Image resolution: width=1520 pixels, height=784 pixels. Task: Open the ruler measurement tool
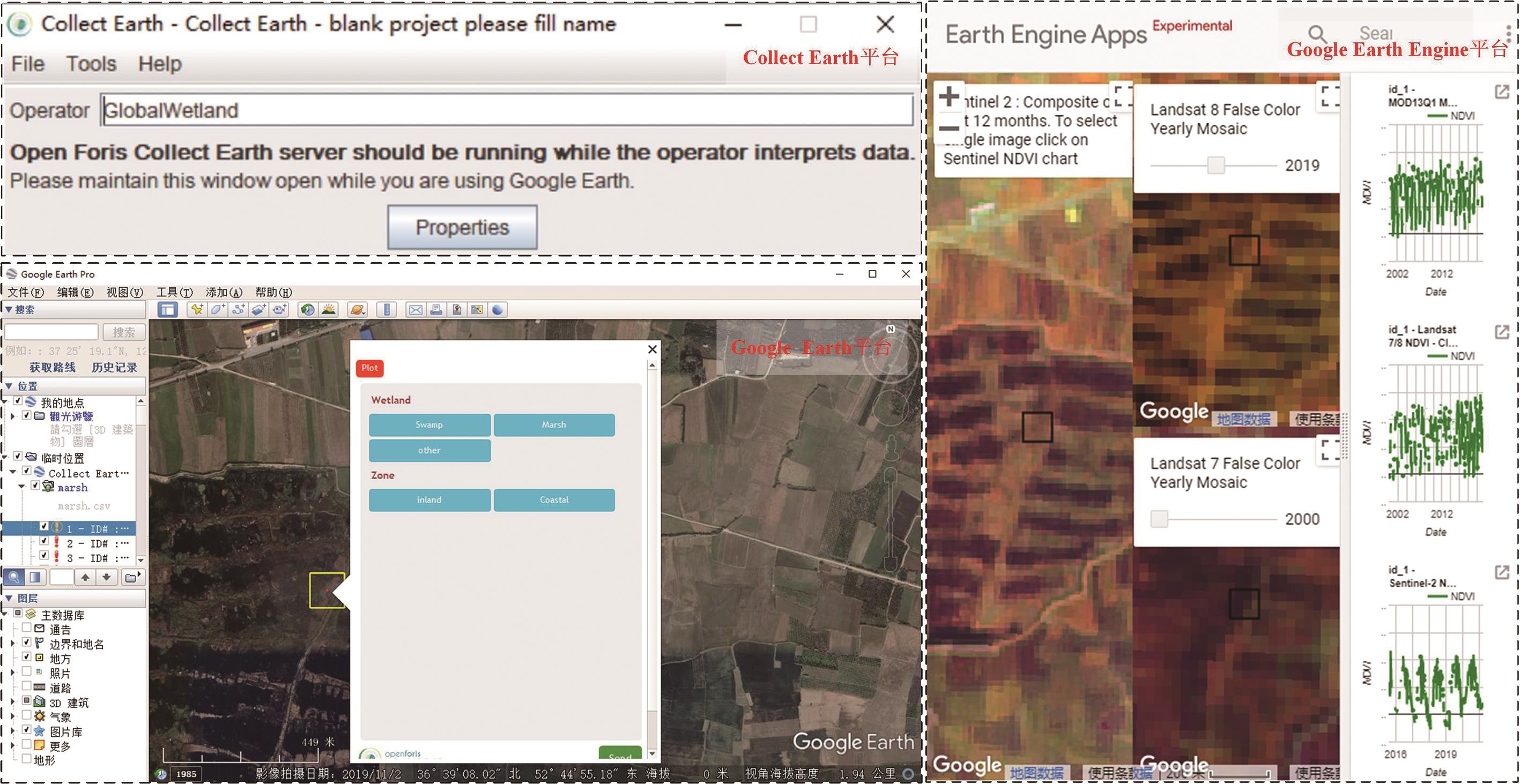(x=387, y=309)
